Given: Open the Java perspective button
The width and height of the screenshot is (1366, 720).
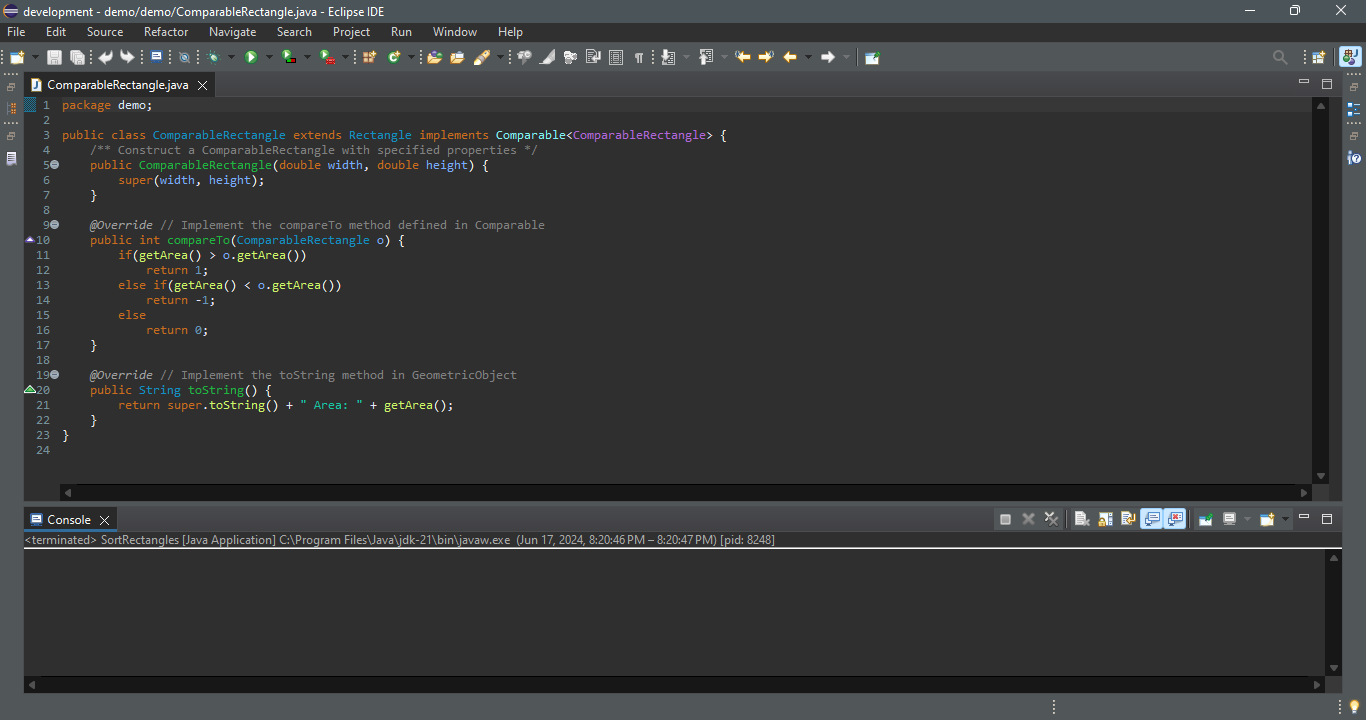Looking at the screenshot, I should pyautogui.click(x=1350, y=57).
